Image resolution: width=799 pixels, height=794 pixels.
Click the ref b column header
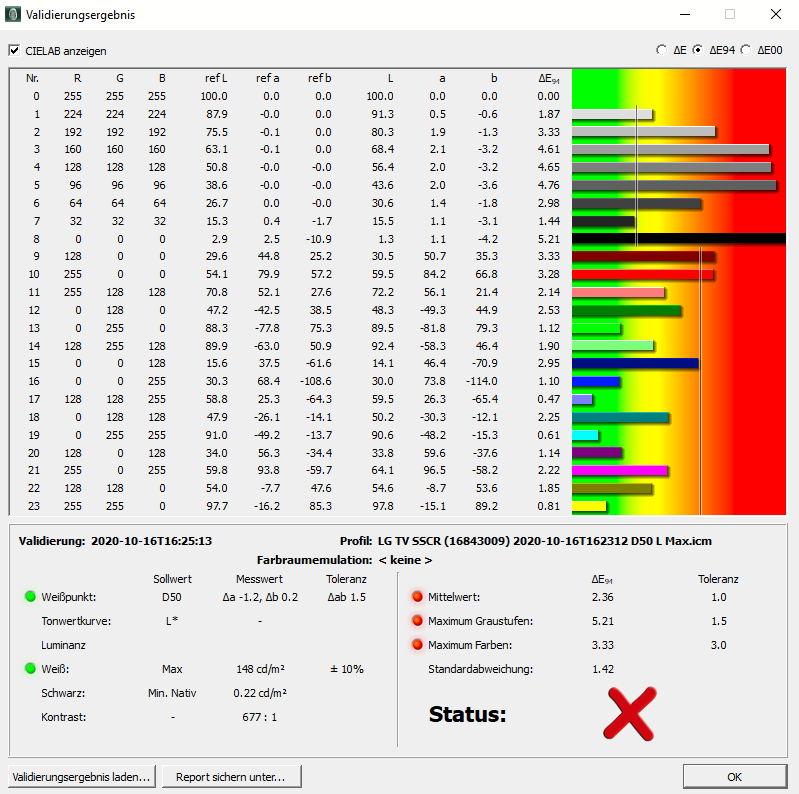[319, 78]
